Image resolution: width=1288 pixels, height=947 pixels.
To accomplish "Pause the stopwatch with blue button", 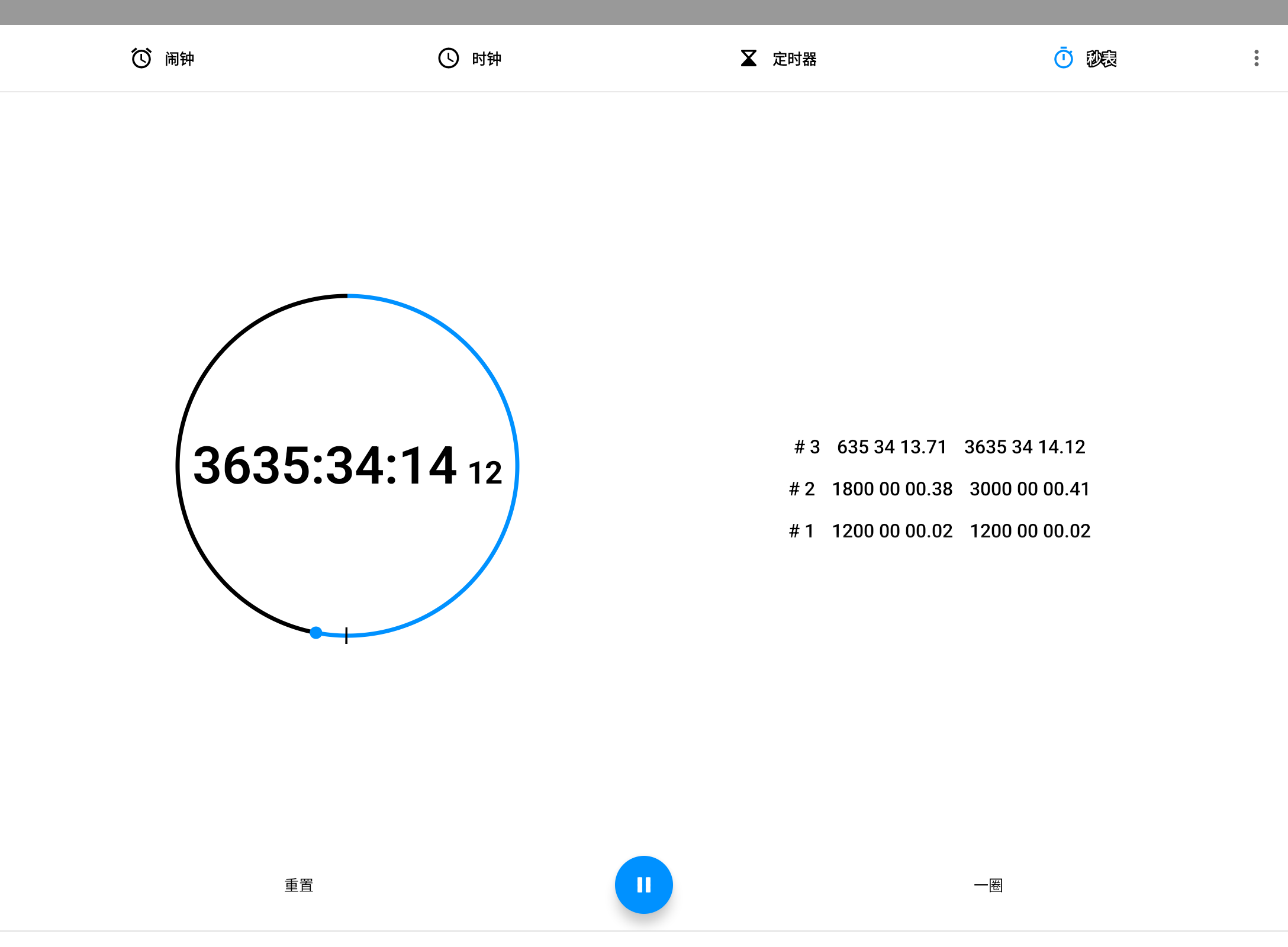I will click(644, 884).
